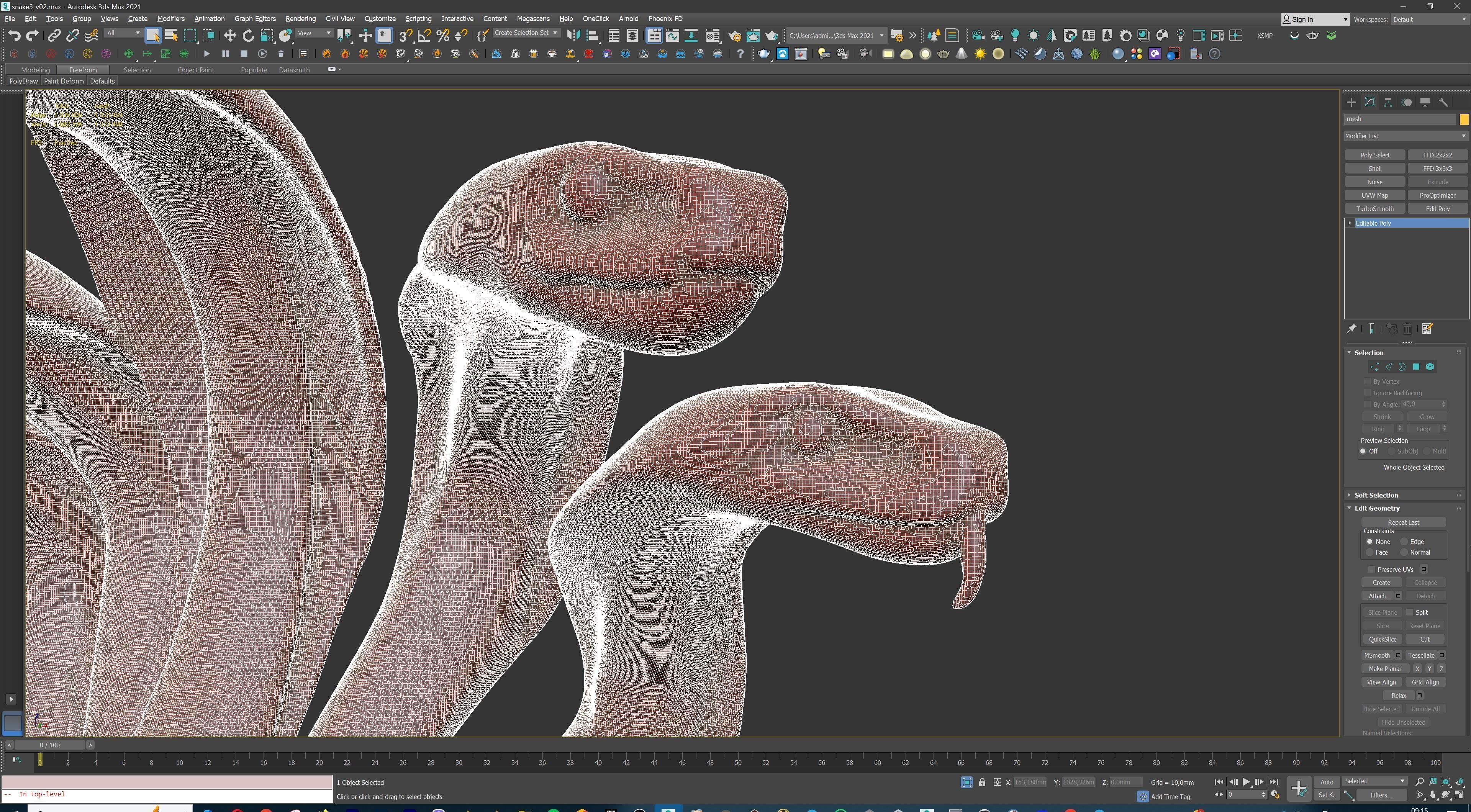This screenshot has width=1471, height=812.
Task: Go to the Start frame button
Action: (1219, 782)
